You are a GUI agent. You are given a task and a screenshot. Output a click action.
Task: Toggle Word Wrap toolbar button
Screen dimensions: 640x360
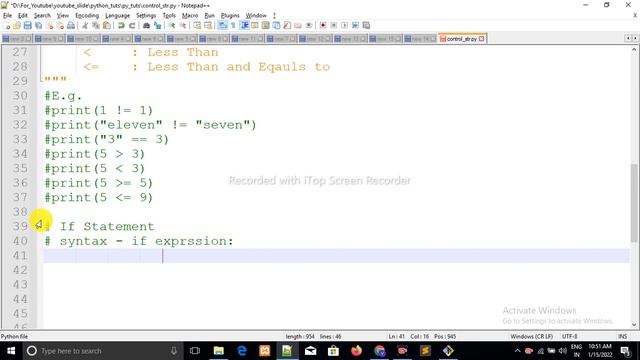(x=222, y=26)
